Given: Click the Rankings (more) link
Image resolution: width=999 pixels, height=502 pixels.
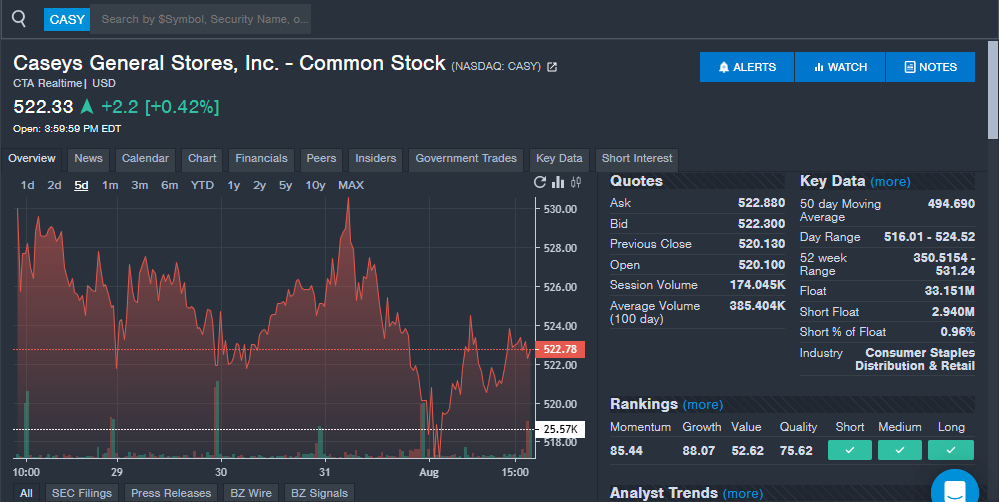Looking at the screenshot, I should [703, 405].
